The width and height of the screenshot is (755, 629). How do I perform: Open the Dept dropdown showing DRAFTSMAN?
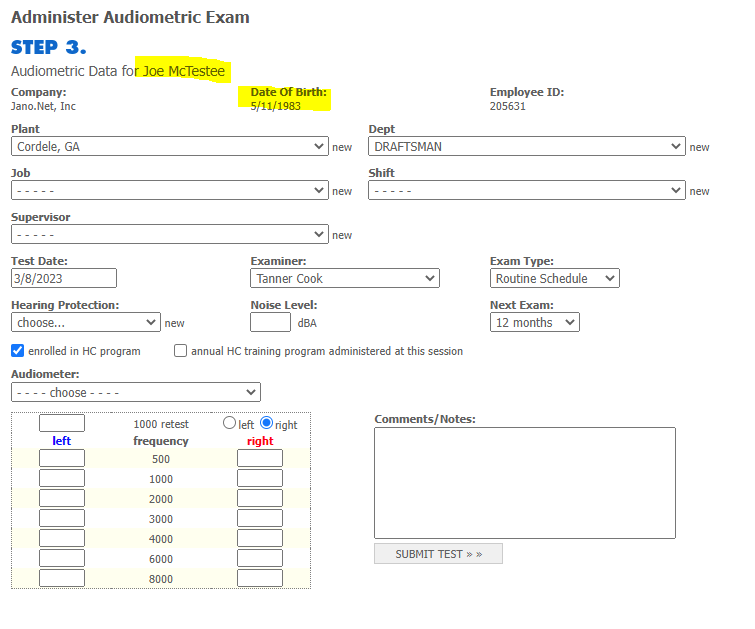pos(527,146)
